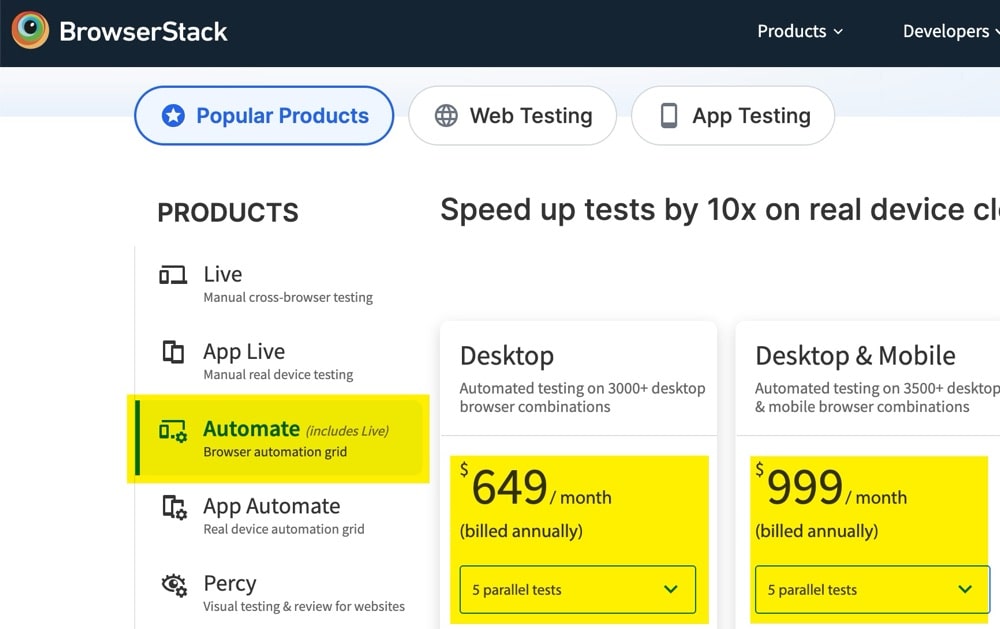This screenshot has width=1000, height=629.
Task: Select the Popular Products tab
Action: coord(264,115)
